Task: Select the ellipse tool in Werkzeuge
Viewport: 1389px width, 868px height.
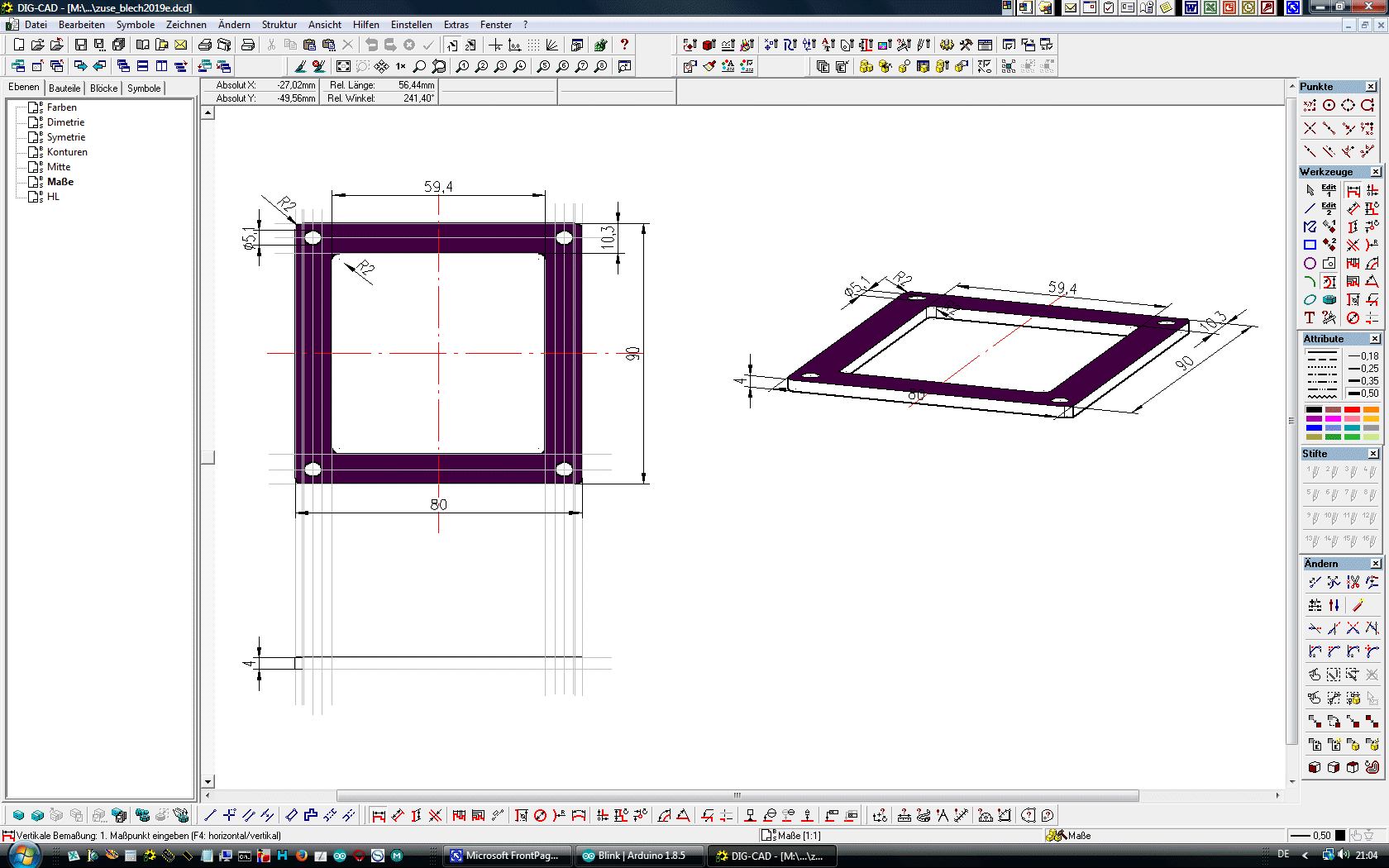Action: click(1310, 299)
